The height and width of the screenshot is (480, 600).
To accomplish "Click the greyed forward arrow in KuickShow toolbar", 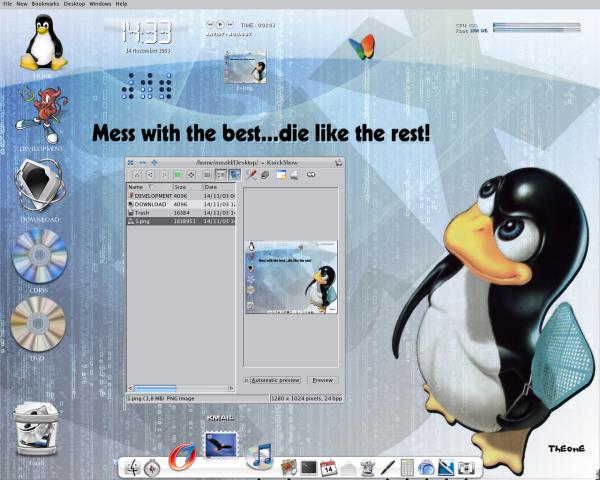I will click(163, 175).
